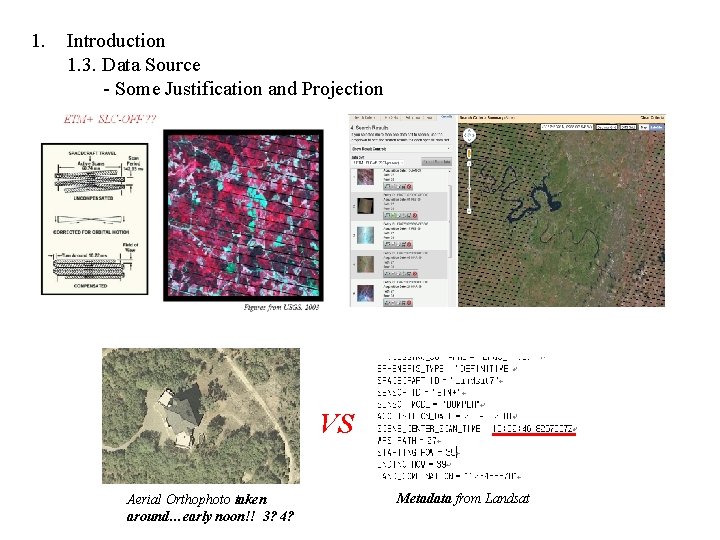Switch to the Results tab

coord(447,117)
